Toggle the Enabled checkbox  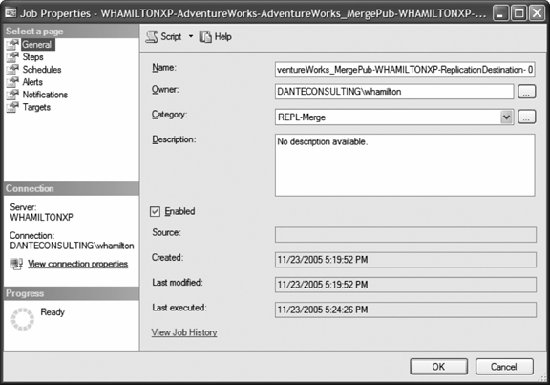155,211
